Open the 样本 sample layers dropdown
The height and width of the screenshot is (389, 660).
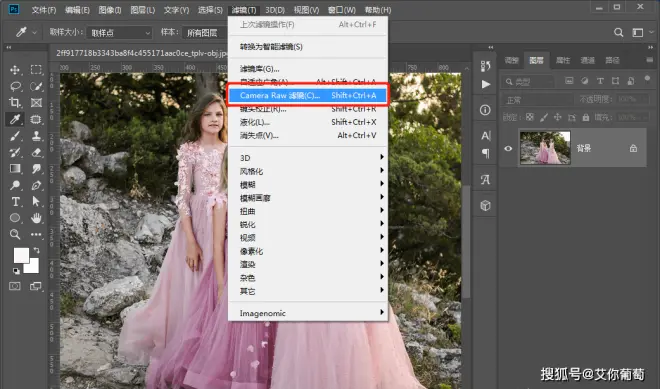click(x=205, y=32)
